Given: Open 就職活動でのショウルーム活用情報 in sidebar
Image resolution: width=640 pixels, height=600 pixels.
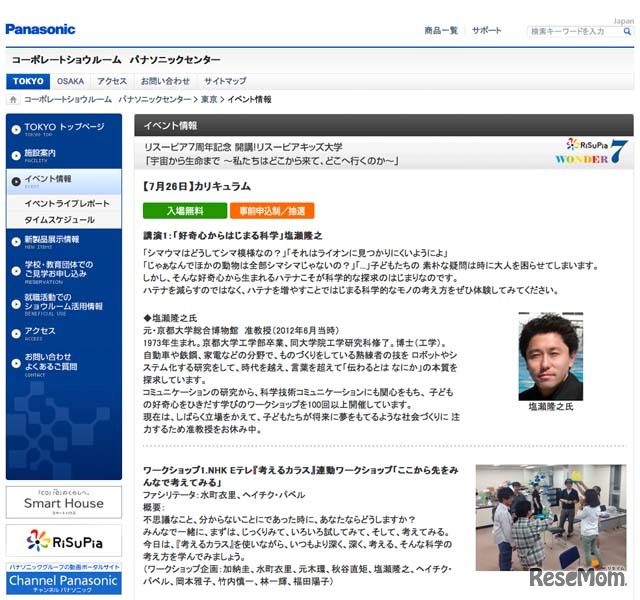Looking at the screenshot, I should [64, 304].
